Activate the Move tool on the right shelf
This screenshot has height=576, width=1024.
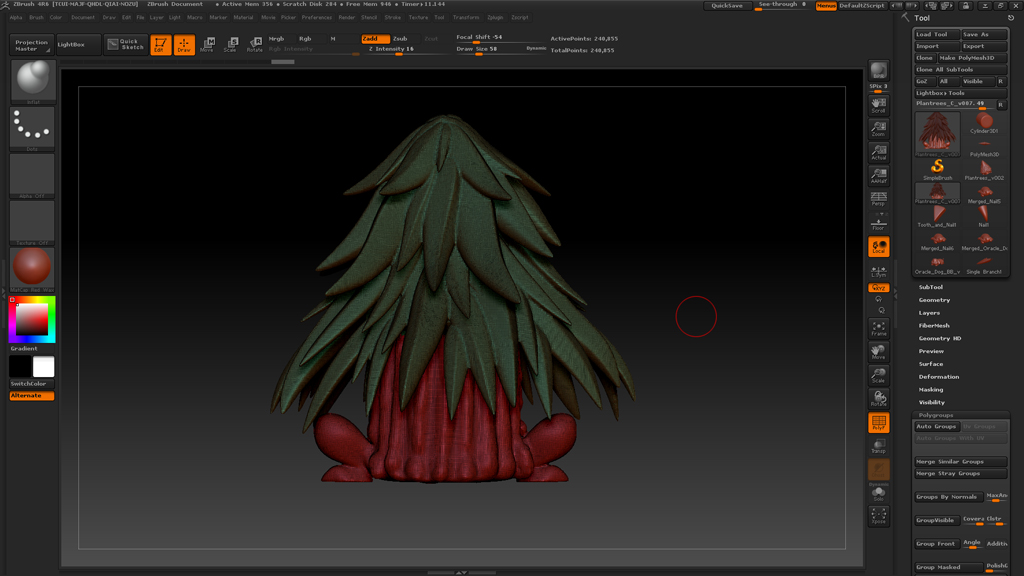[878, 348]
